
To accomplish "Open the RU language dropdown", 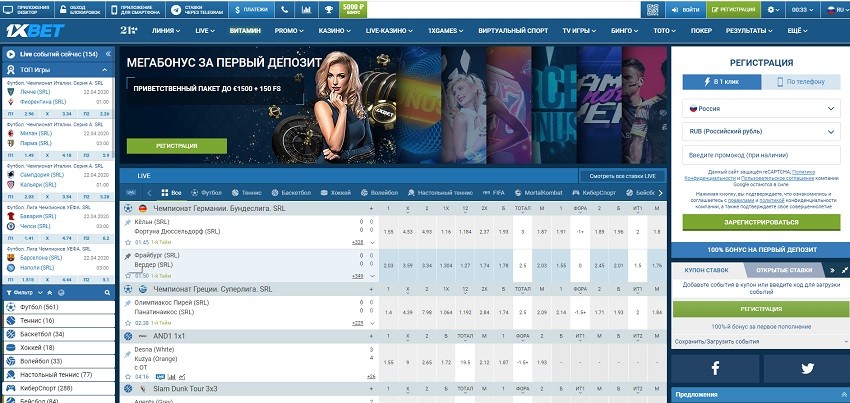I will (x=836, y=10).
